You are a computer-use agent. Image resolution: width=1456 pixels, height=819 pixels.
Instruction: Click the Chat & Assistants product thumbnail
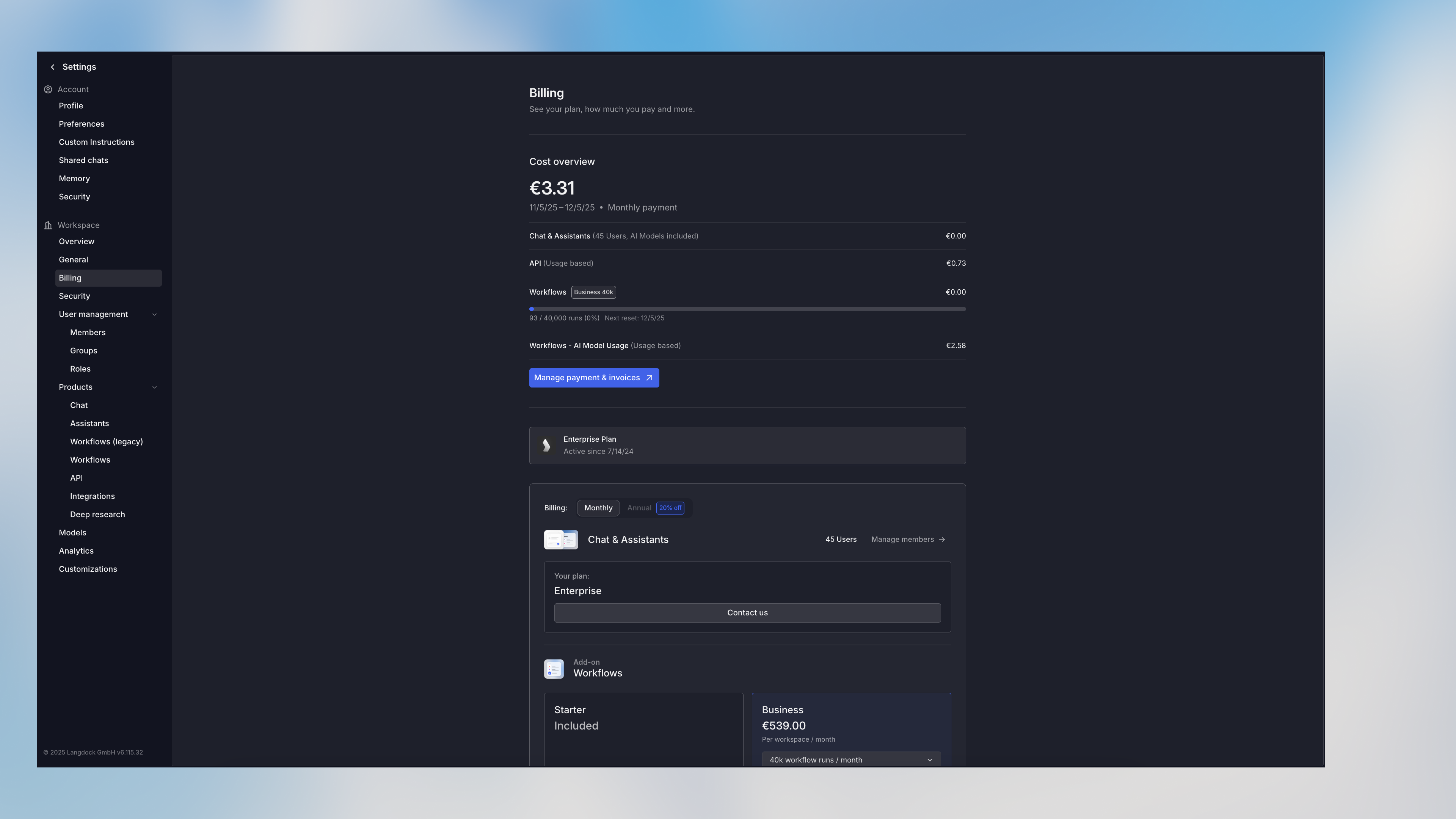(x=561, y=540)
